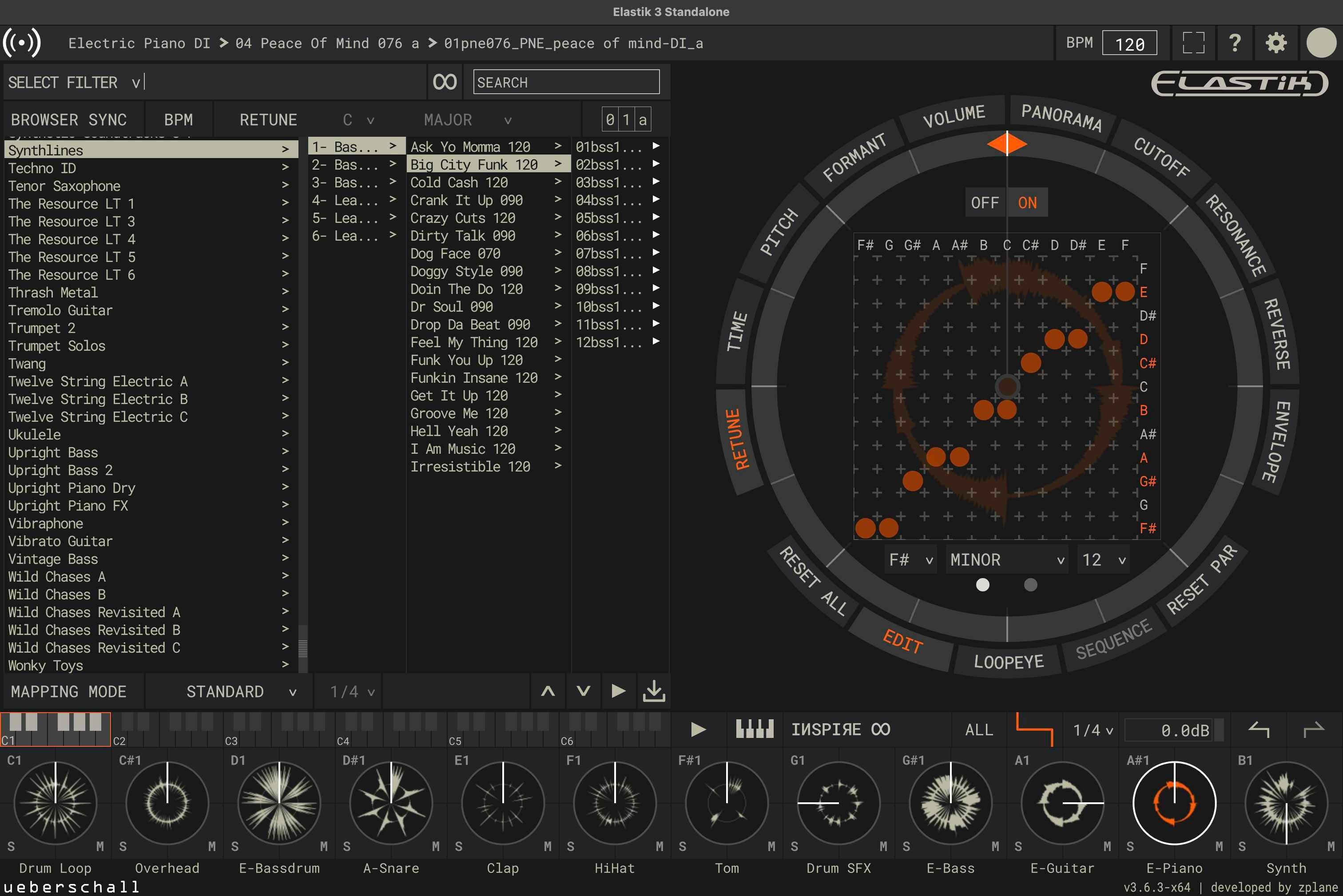This screenshot has height=896, width=1343.
Task: Play the selected browser sample
Action: coord(618,691)
